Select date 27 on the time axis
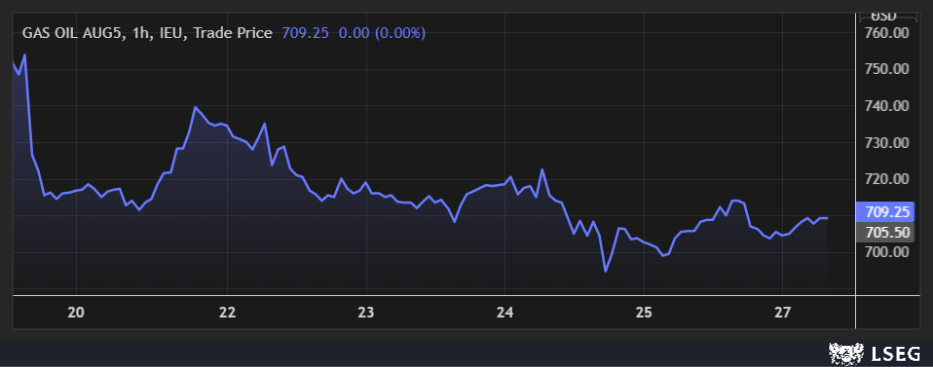The width and height of the screenshot is (933, 367). click(x=782, y=313)
